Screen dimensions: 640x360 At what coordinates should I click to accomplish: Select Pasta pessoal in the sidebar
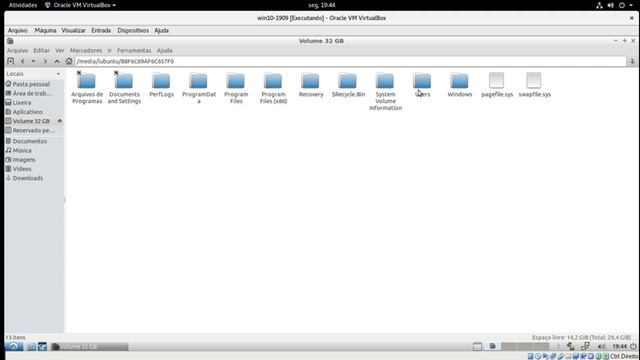pyautogui.click(x=31, y=84)
